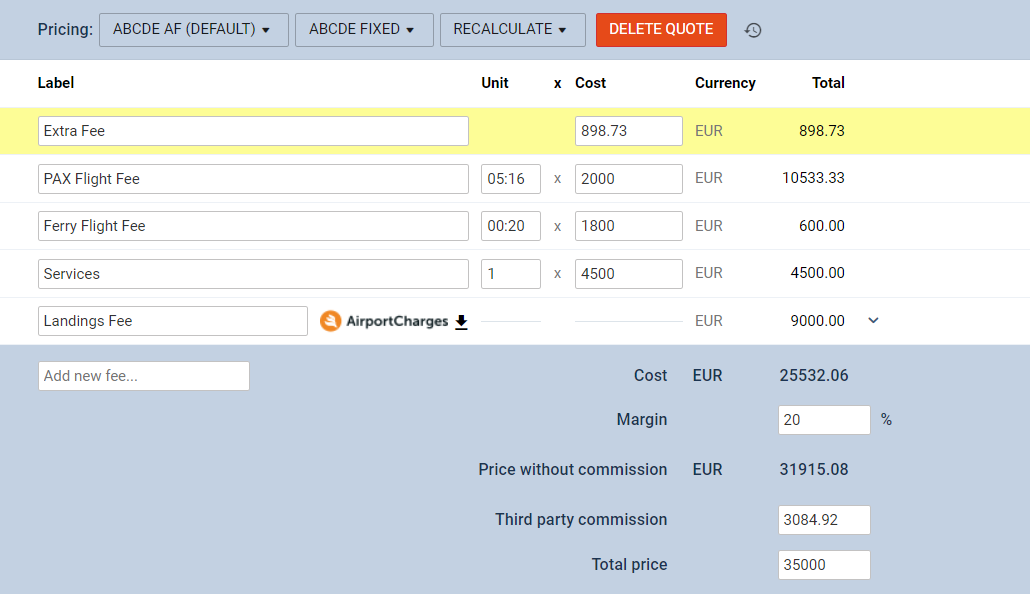
Task: Select the Cost sum 25532.06
Action: [x=814, y=375]
